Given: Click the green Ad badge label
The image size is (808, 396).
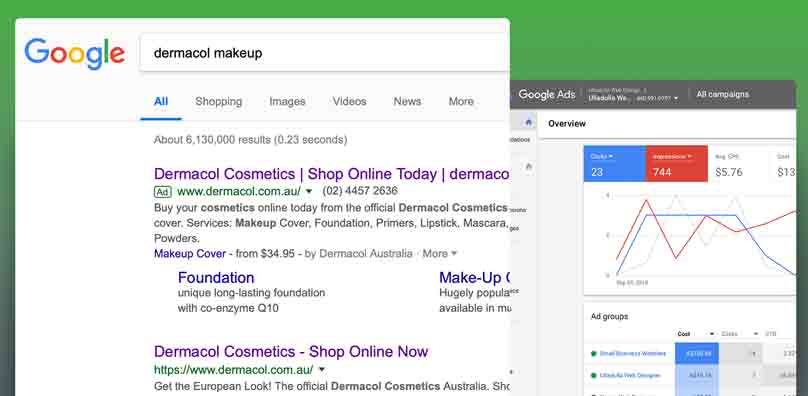Looking at the screenshot, I should coord(162,192).
